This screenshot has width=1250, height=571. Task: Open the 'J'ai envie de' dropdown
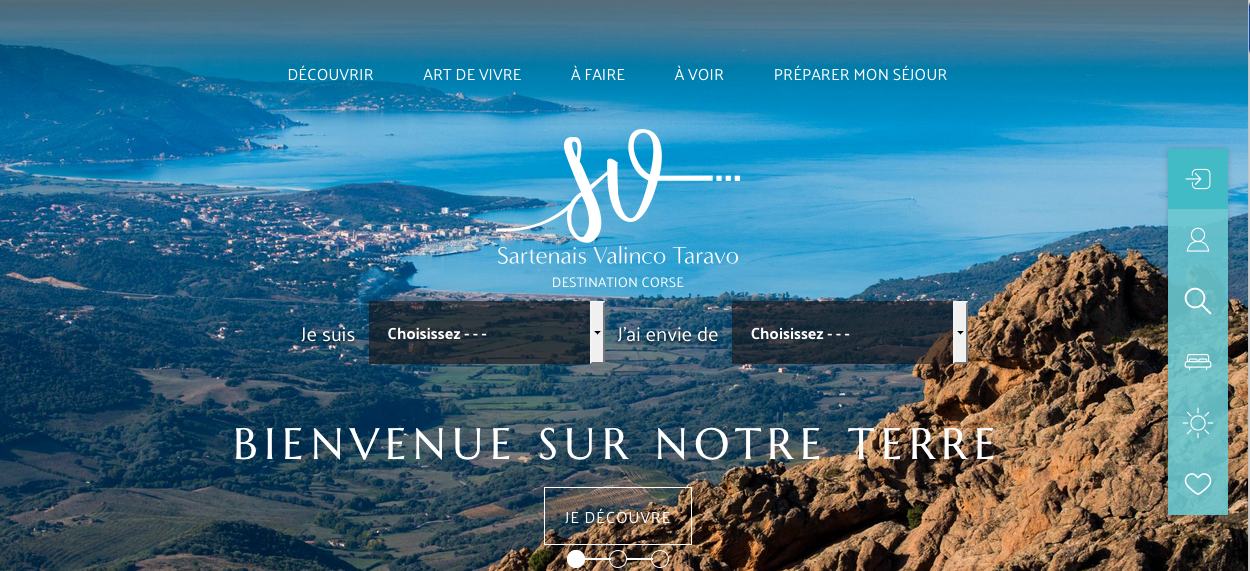(849, 332)
